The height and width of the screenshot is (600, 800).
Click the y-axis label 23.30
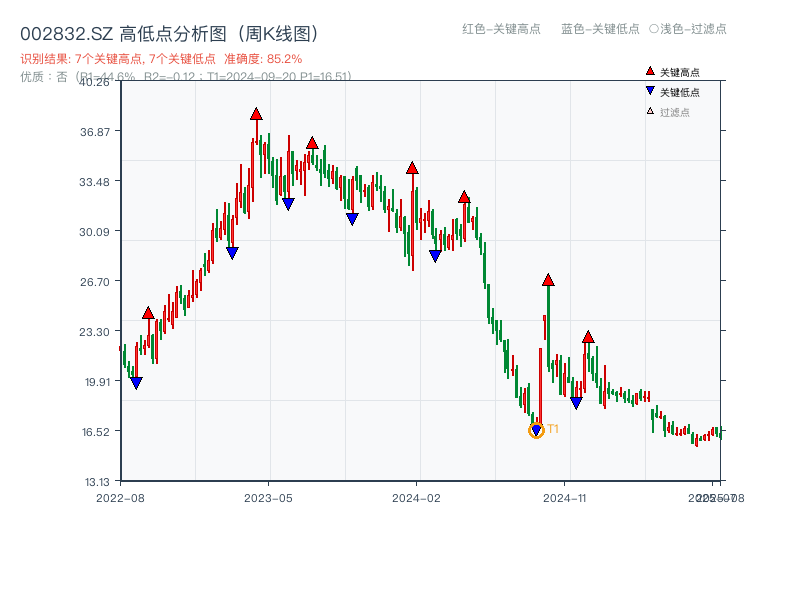94,332
